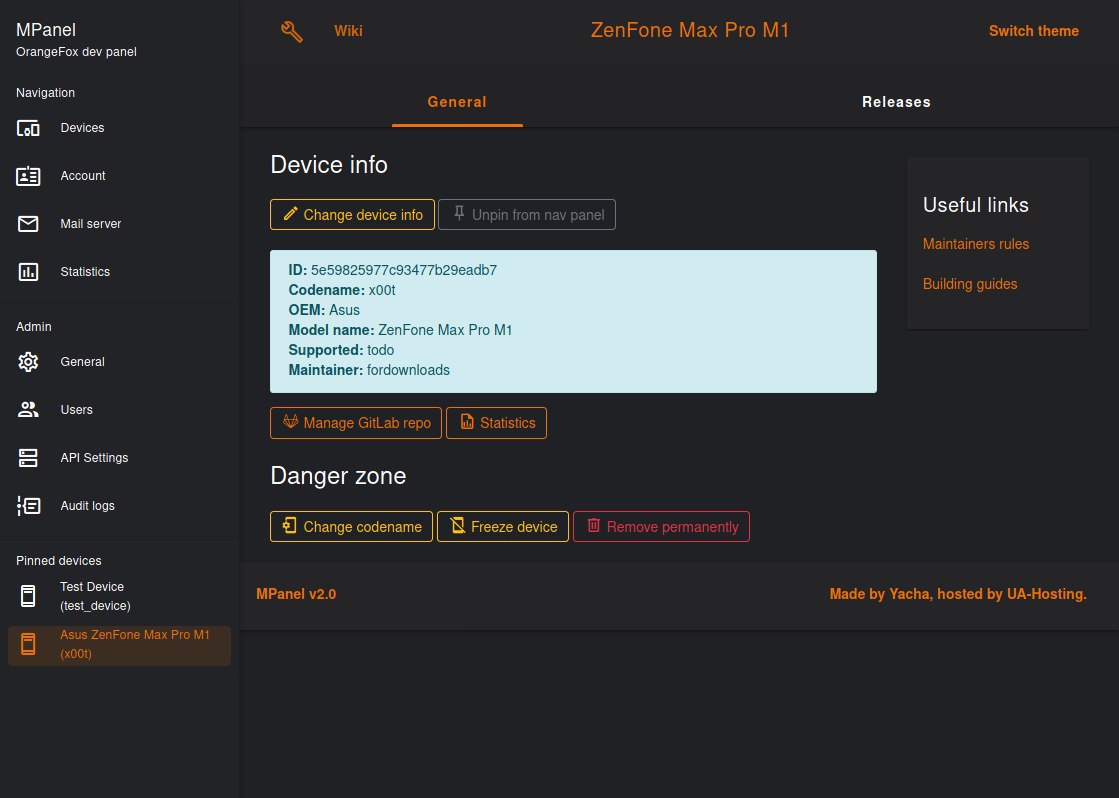This screenshot has height=798, width=1119.
Task: Click Switch theme
Action: pyautogui.click(x=1033, y=31)
